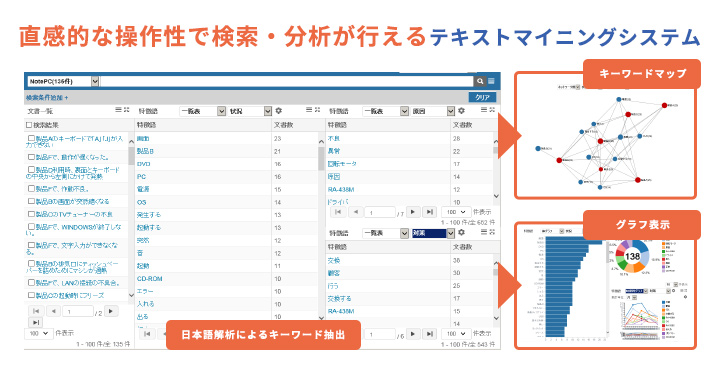Screen dimensions: 720x375
Task: Go to next page in the 原因 panel
Action: [413, 212]
